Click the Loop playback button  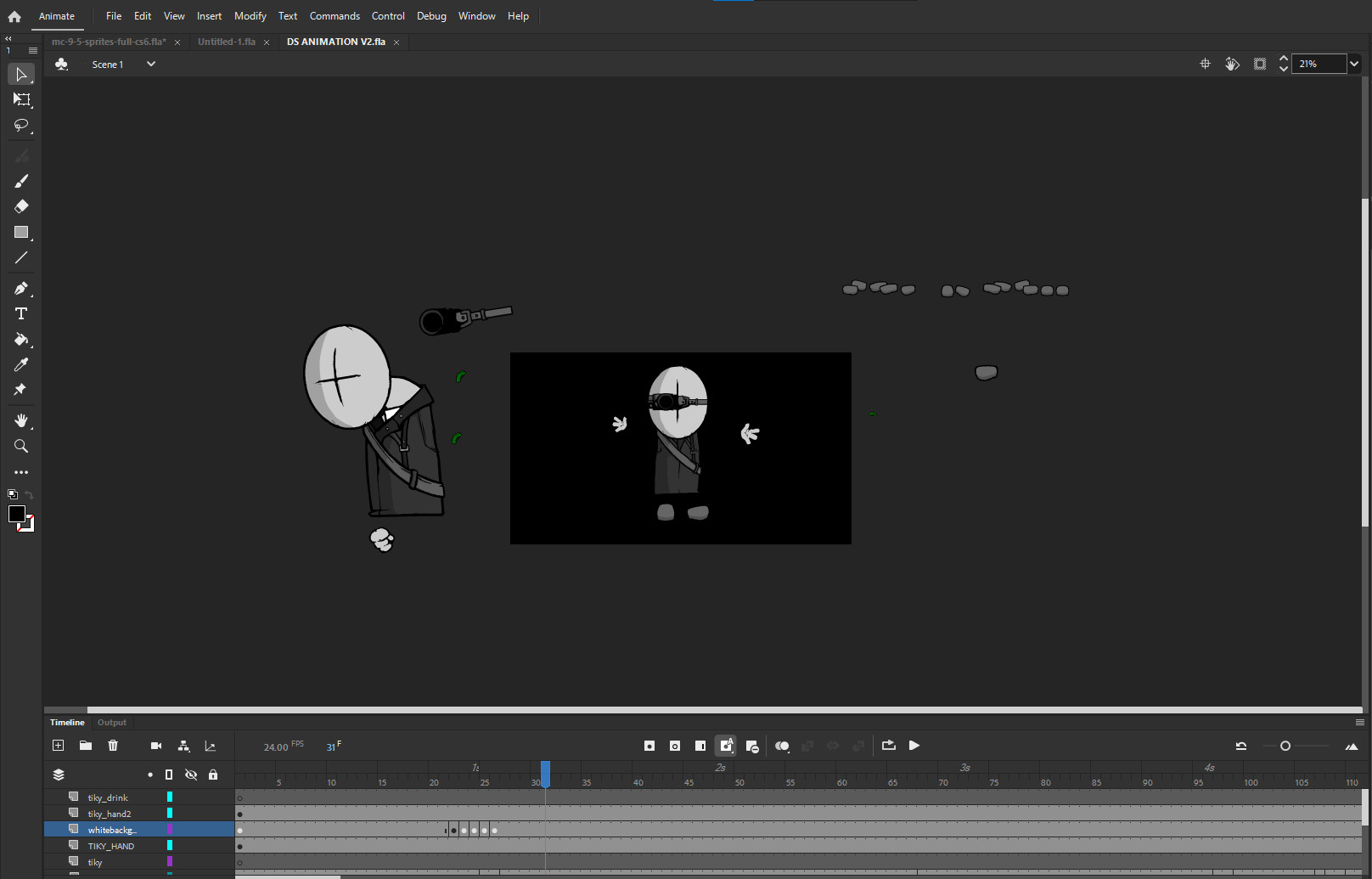pos(889,746)
